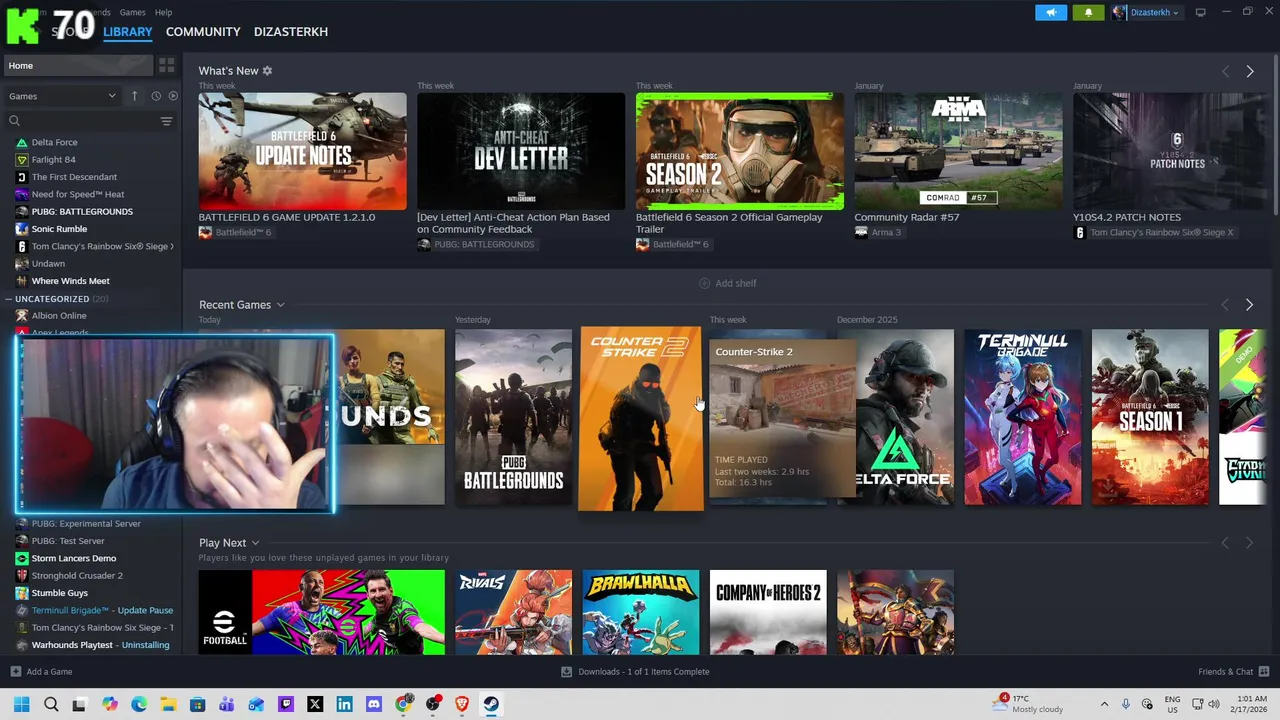Toggle ready-to-play filter icon
Viewport: 1280px width, 720px height.
pos(173,96)
